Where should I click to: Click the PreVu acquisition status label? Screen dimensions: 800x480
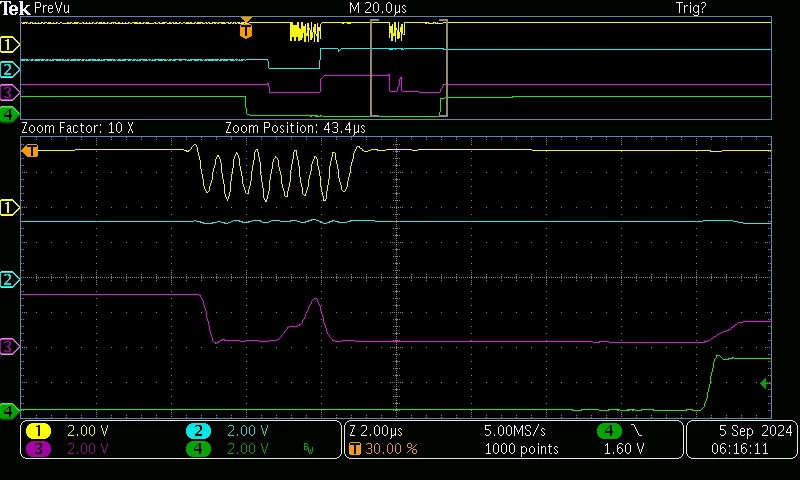(52, 8)
